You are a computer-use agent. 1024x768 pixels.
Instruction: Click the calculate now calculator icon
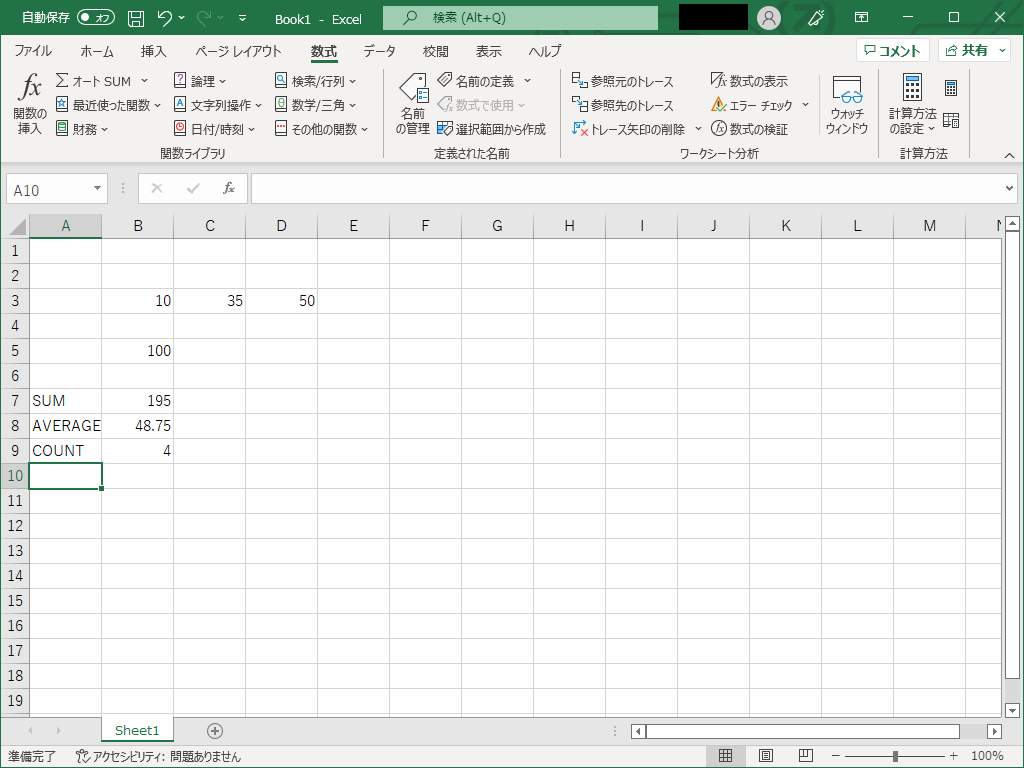[x=951, y=88]
